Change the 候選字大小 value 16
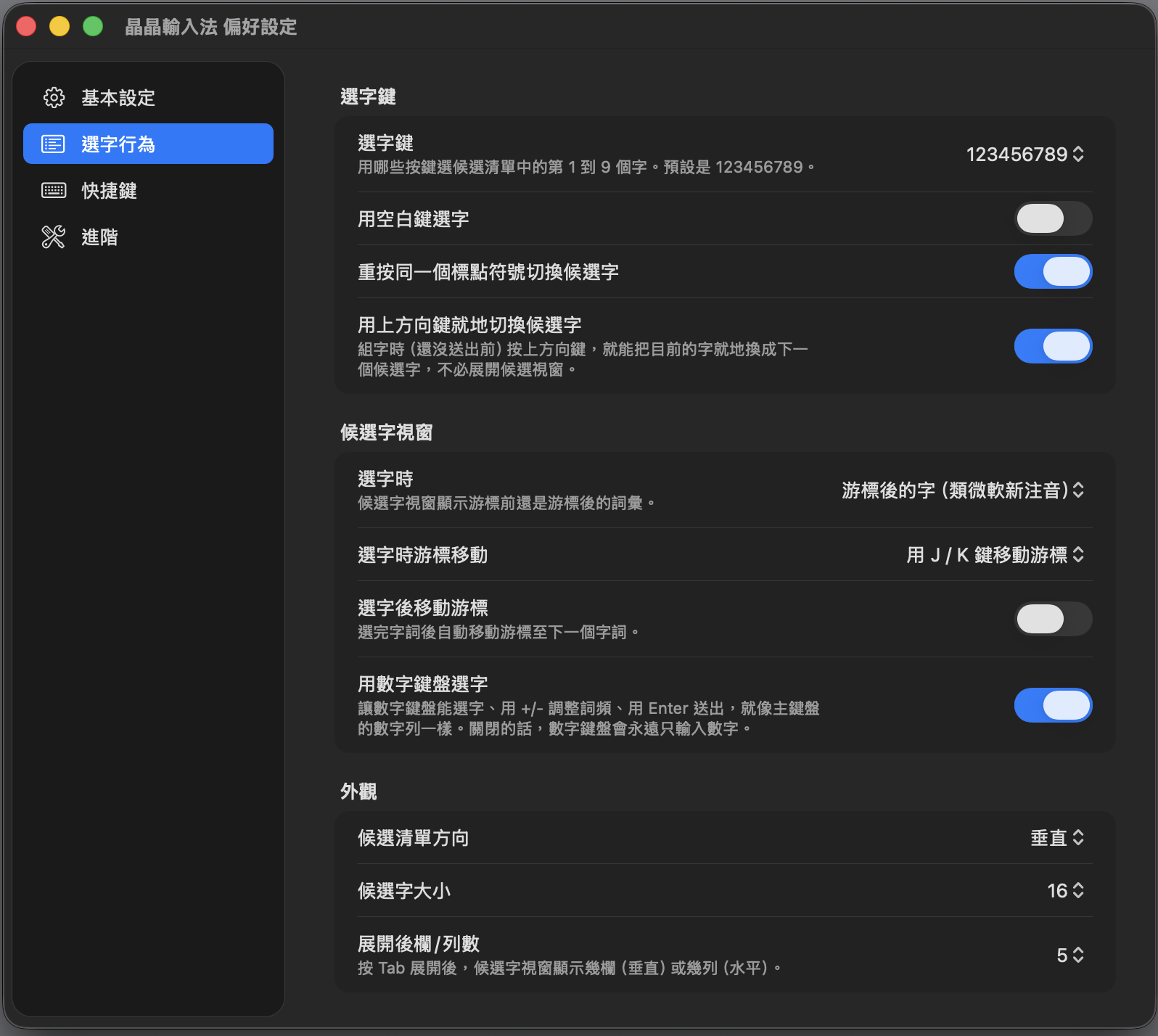This screenshot has width=1158, height=1036. [1066, 891]
